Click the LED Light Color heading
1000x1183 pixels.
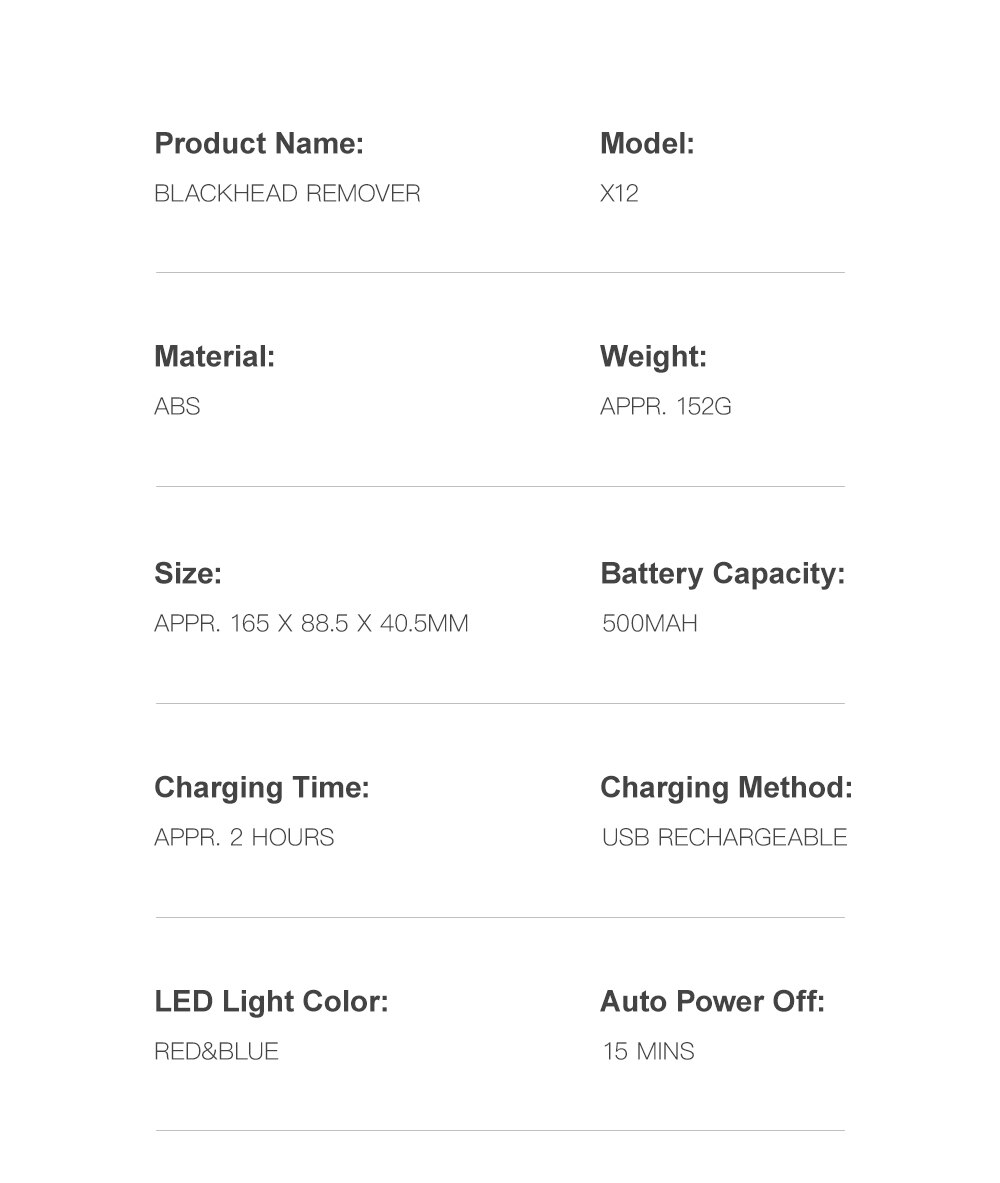[271, 1001]
